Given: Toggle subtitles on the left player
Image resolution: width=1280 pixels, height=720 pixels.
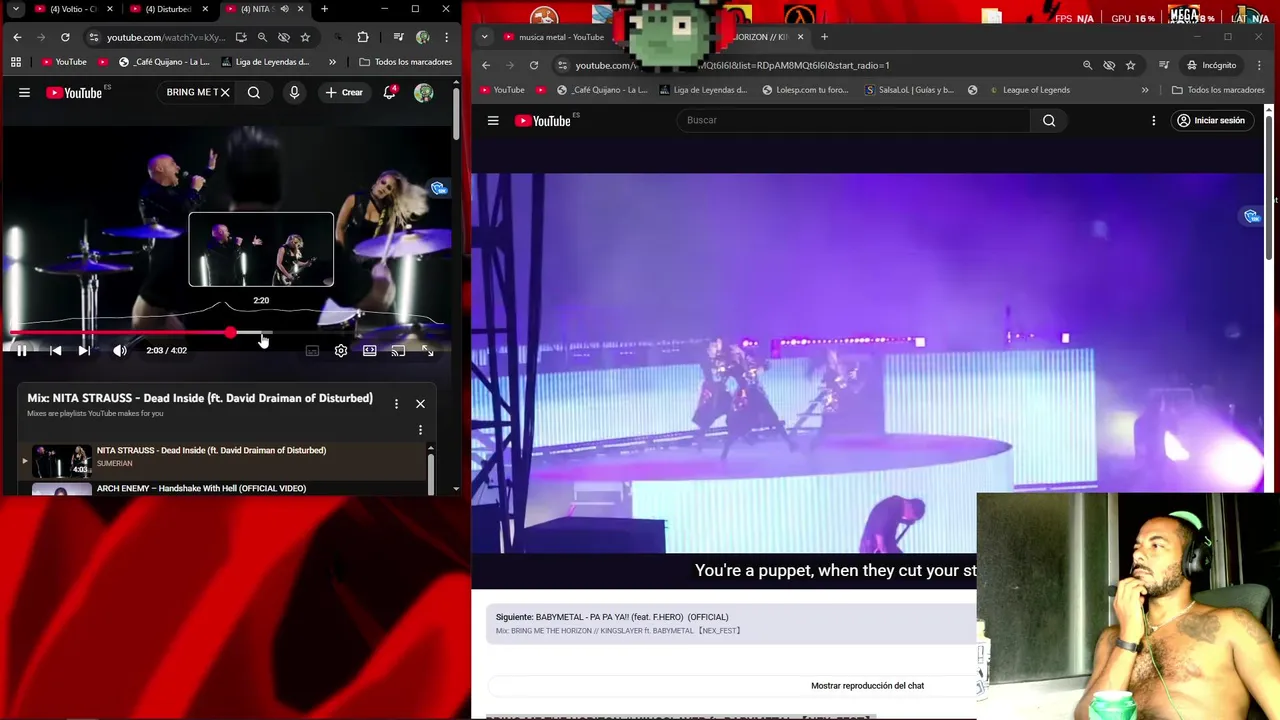Looking at the screenshot, I should [312, 351].
